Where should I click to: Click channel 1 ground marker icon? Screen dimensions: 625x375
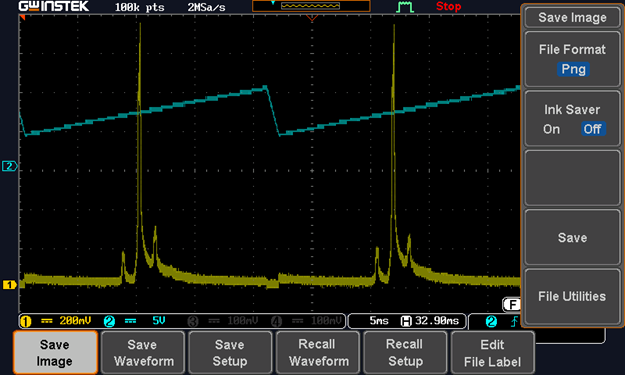9,285
